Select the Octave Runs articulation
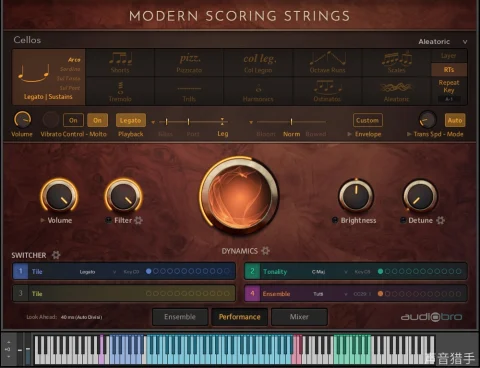This screenshot has width=480, height=368. coord(328,63)
